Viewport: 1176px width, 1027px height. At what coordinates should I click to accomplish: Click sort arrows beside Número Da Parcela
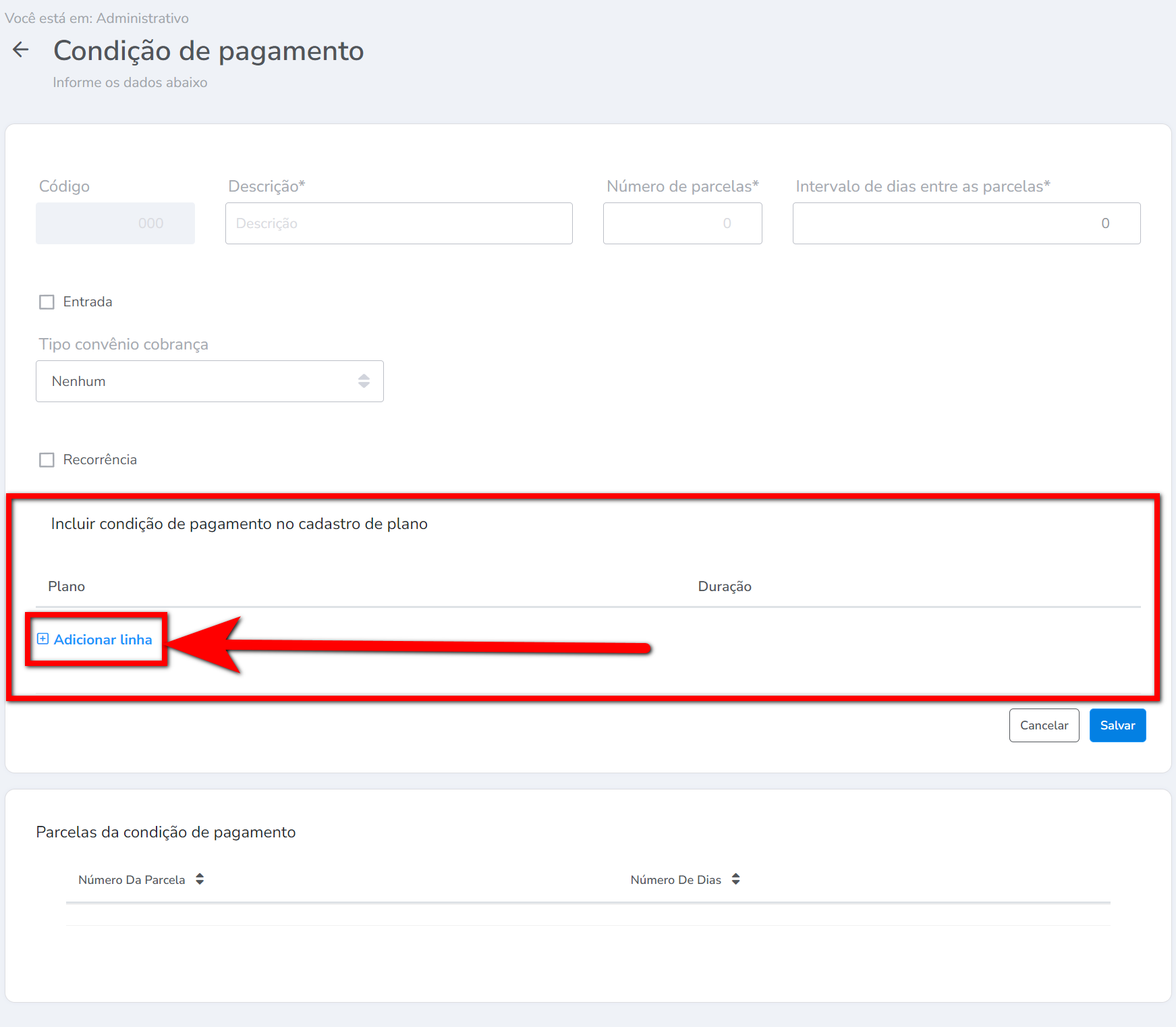pyautogui.click(x=200, y=879)
